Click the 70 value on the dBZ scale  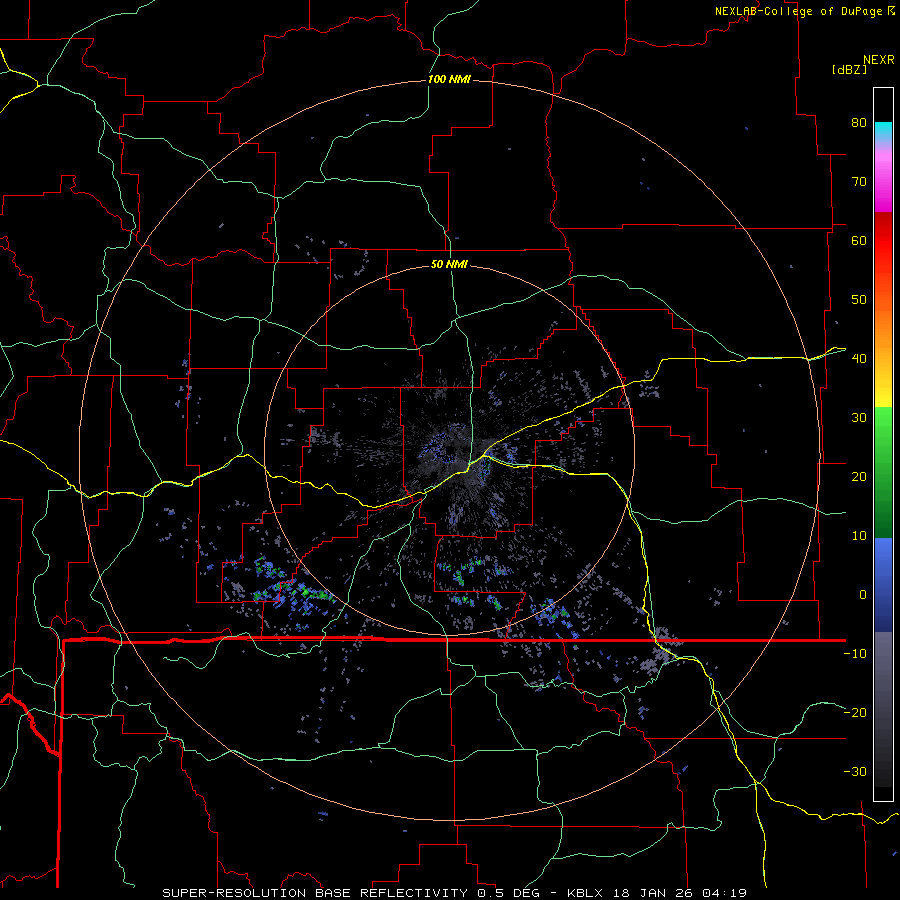coord(859,182)
